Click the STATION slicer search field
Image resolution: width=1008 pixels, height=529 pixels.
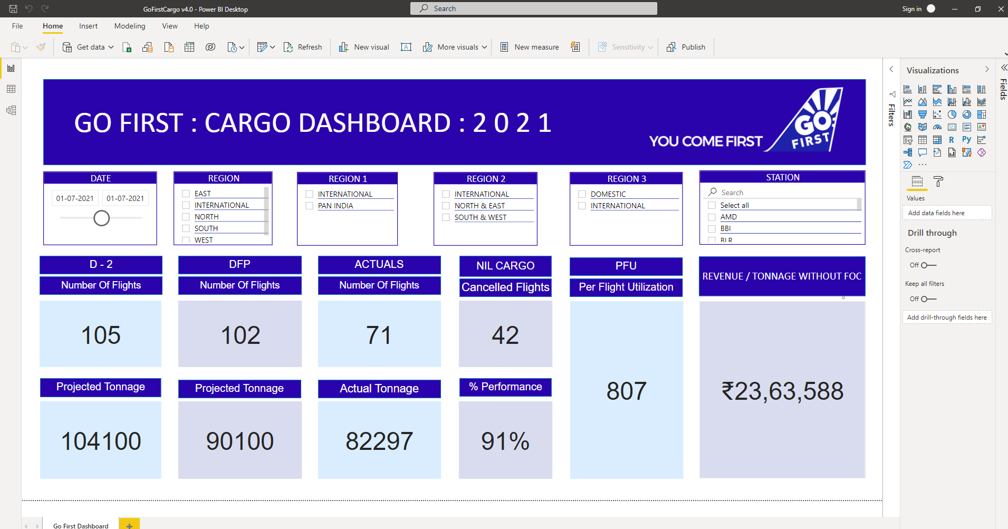pyautogui.click(x=785, y=192)
